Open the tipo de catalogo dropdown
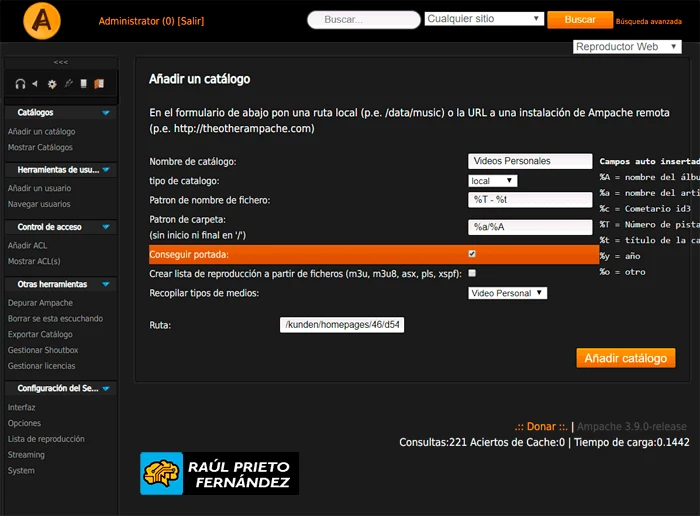This screenshot has width=700, height=516. tap(492, 181)
